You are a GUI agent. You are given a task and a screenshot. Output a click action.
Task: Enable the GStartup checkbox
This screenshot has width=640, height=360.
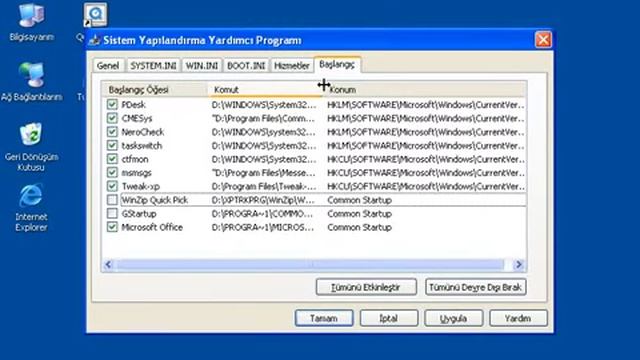(112, 213)
